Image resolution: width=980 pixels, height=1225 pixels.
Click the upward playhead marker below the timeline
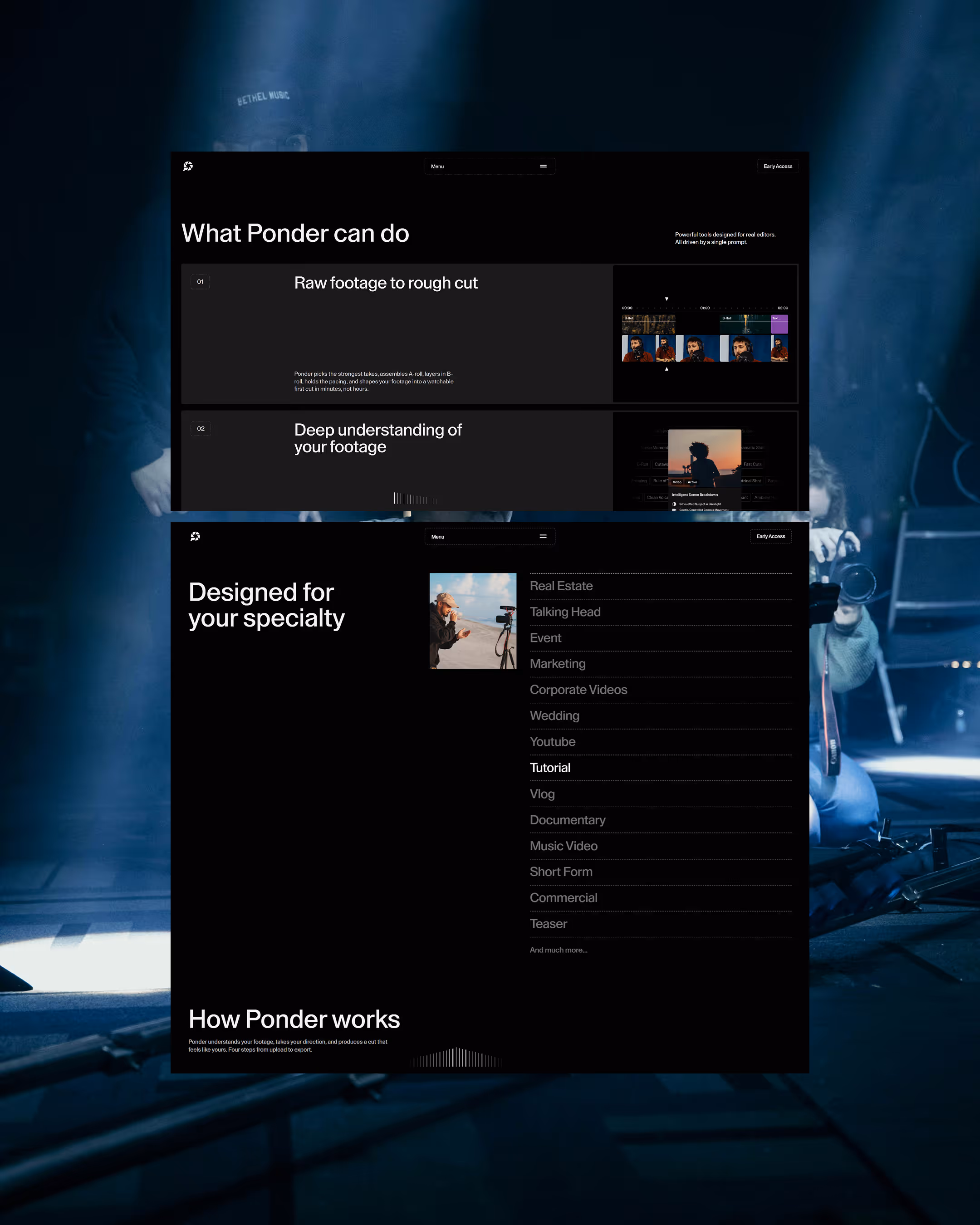667,369
